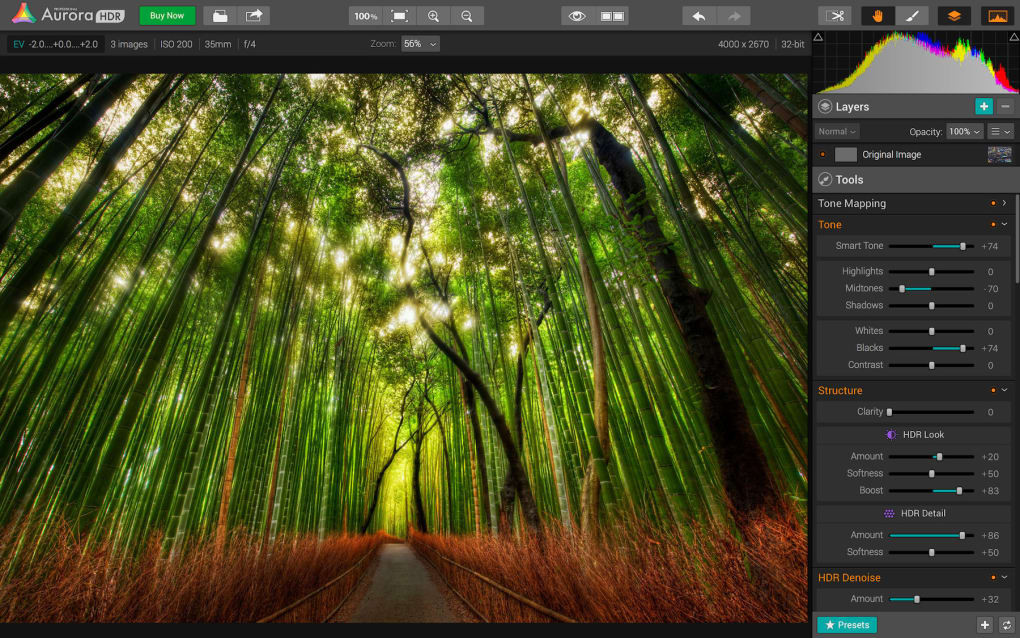Adjust the Highlights slider handle

pos(932,272)
